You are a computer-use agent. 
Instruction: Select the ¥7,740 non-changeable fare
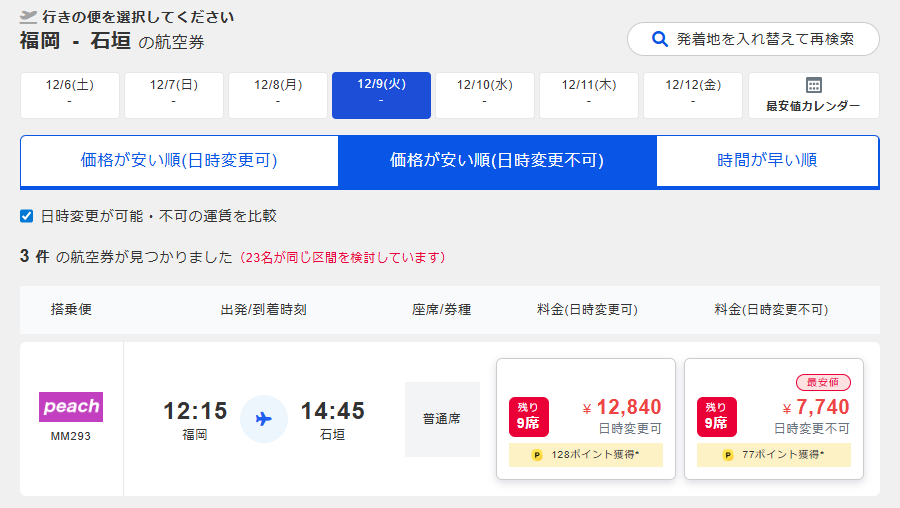point(774,419)
